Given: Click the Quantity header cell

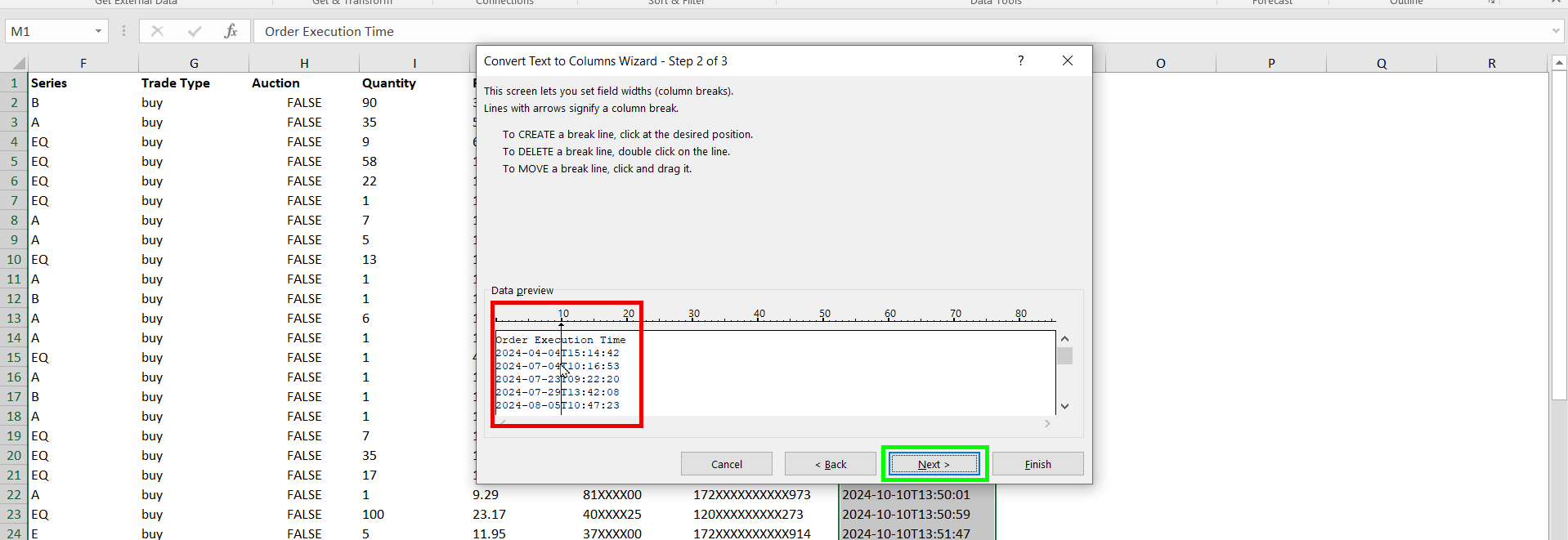Looking at the screenshot, I should click(x=414, y=83).
